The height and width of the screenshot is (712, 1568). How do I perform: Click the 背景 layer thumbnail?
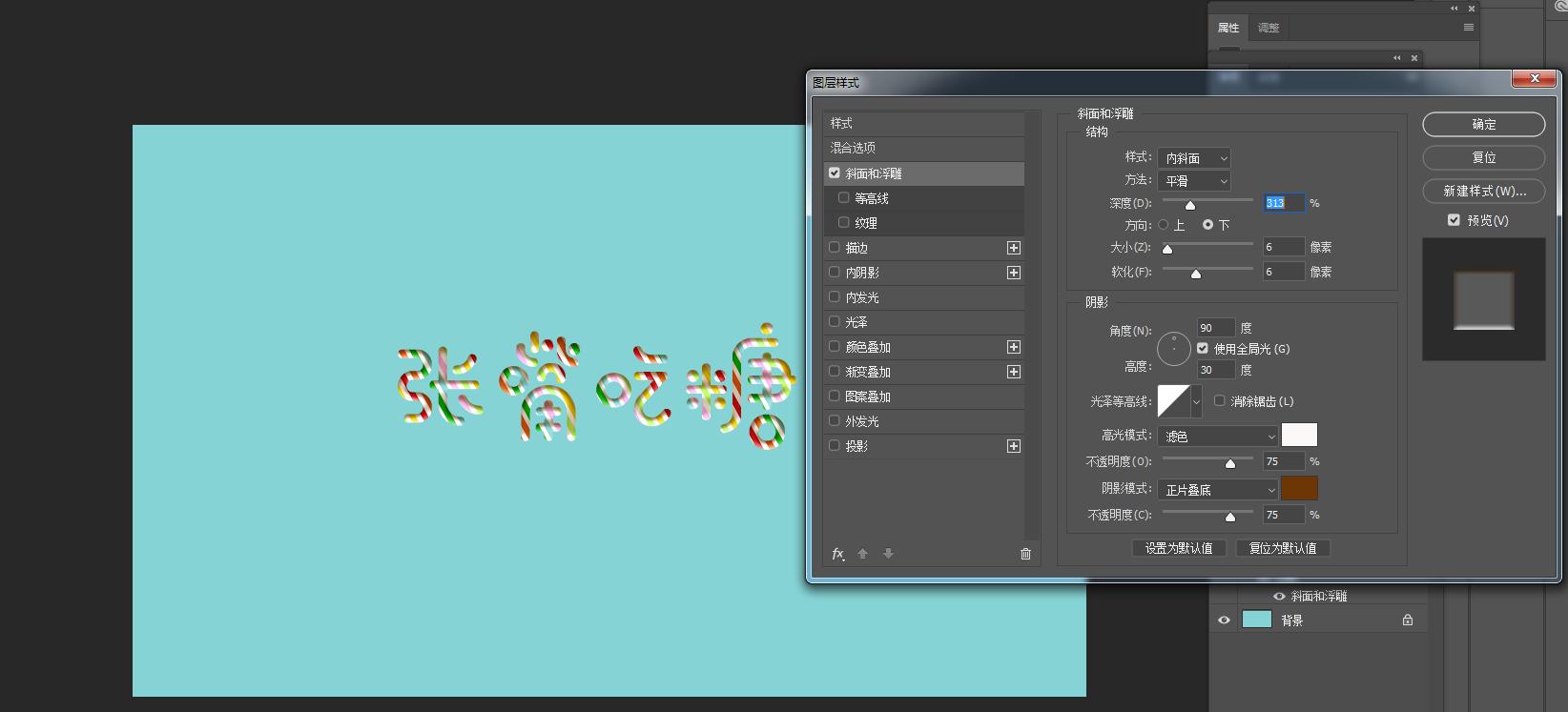1257,620
